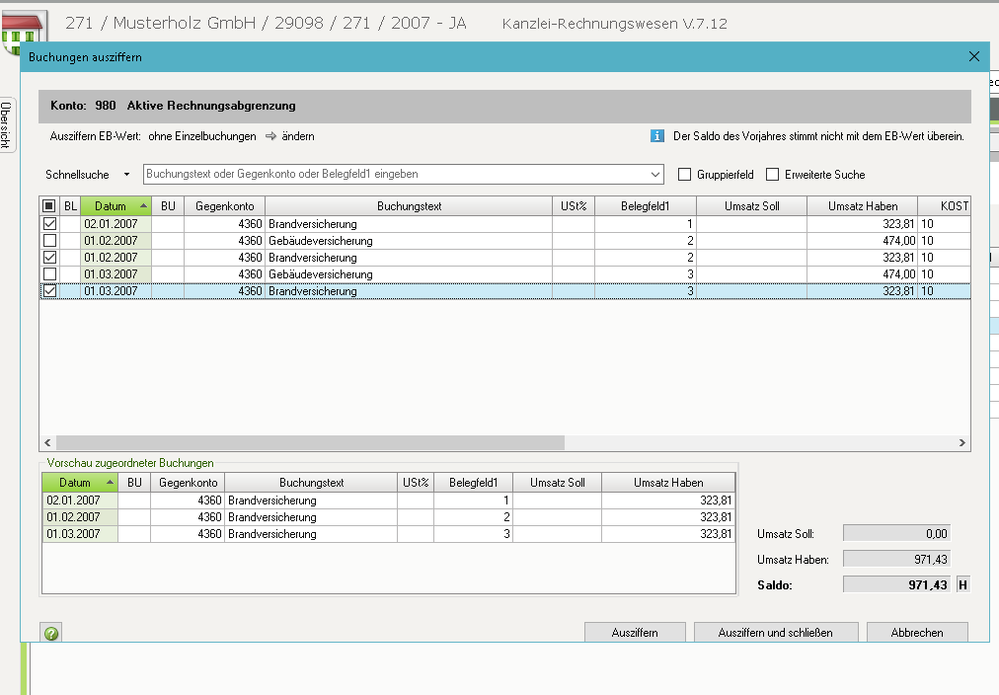Check the 01.02.2007 Gebäudeversicherung row
This screenshot has width=999, height=695.
(50, 241)
